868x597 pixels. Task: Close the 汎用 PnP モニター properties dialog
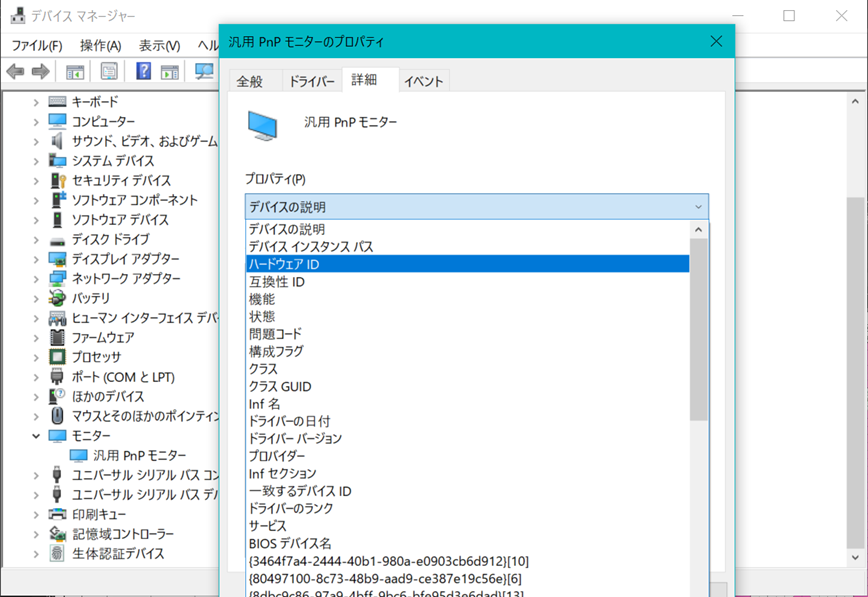(x=715, y=41)
